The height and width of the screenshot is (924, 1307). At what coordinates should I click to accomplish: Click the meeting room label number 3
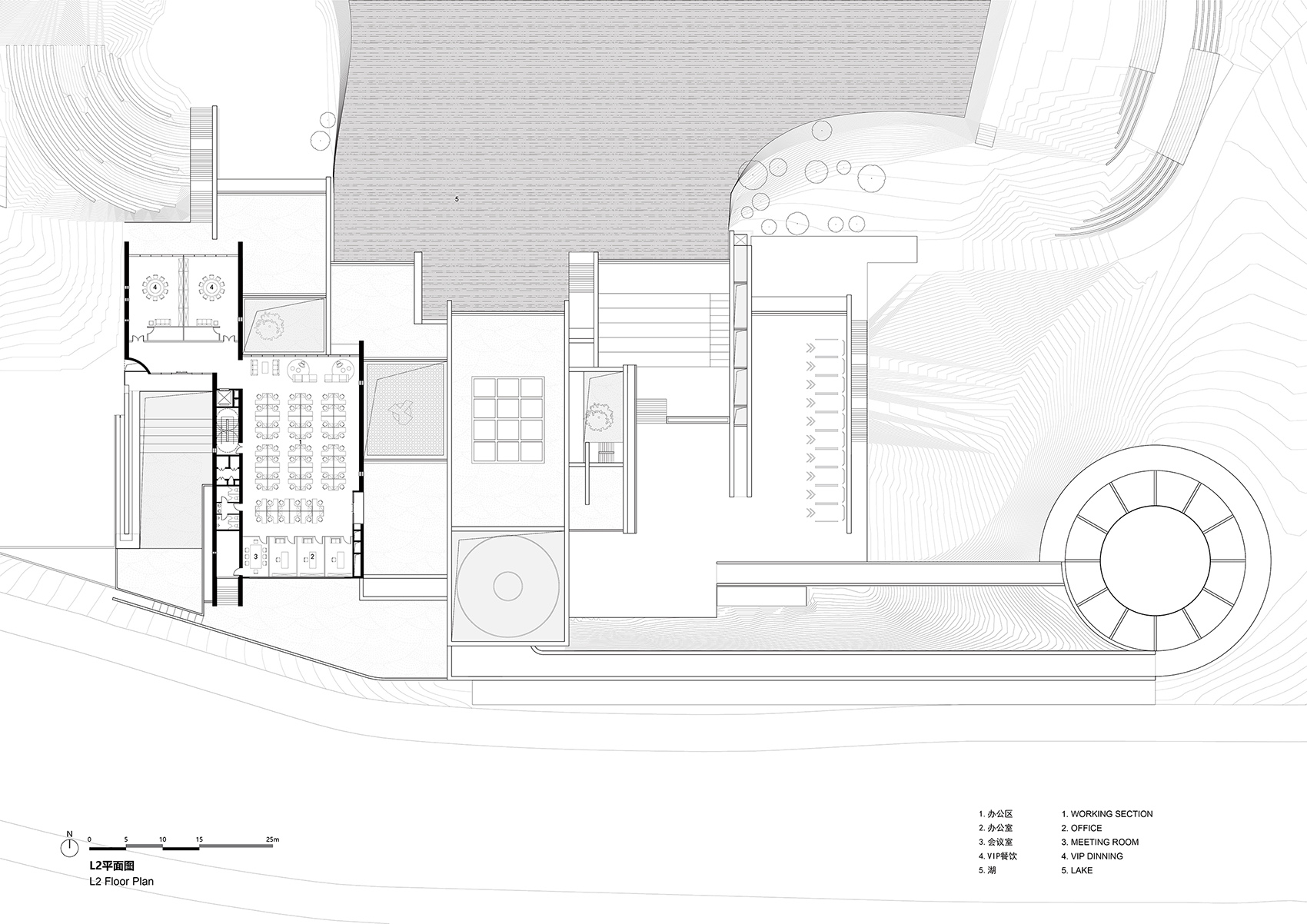point(255,555)
